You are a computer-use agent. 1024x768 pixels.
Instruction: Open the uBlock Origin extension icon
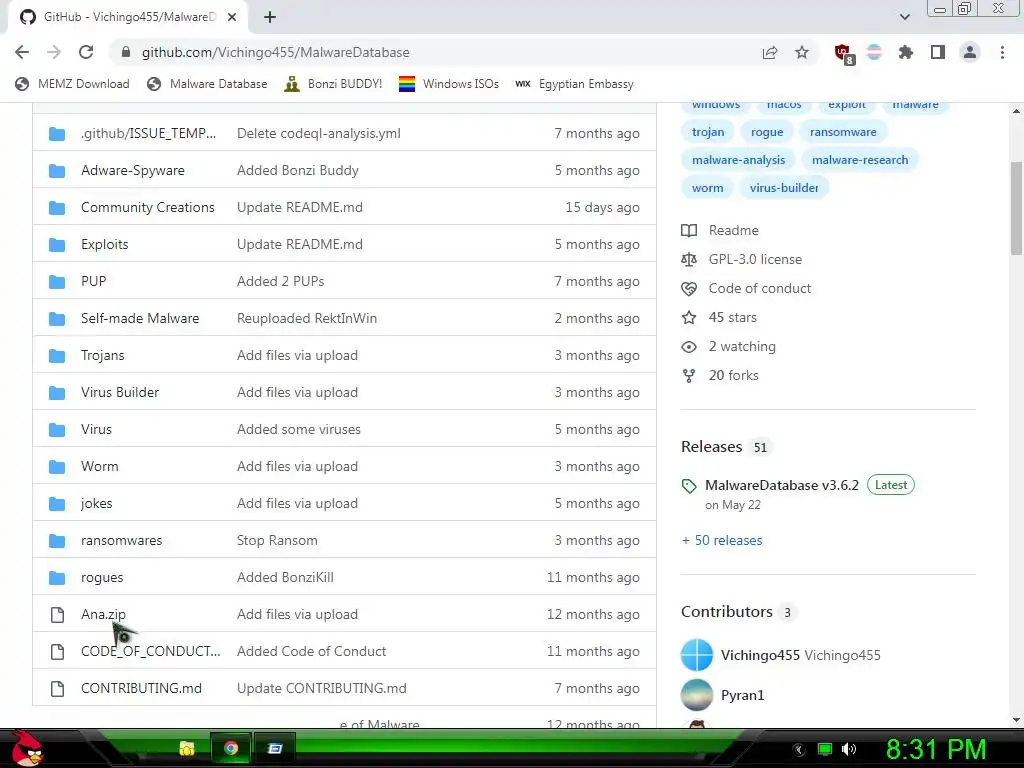click(x=843, y=53)
